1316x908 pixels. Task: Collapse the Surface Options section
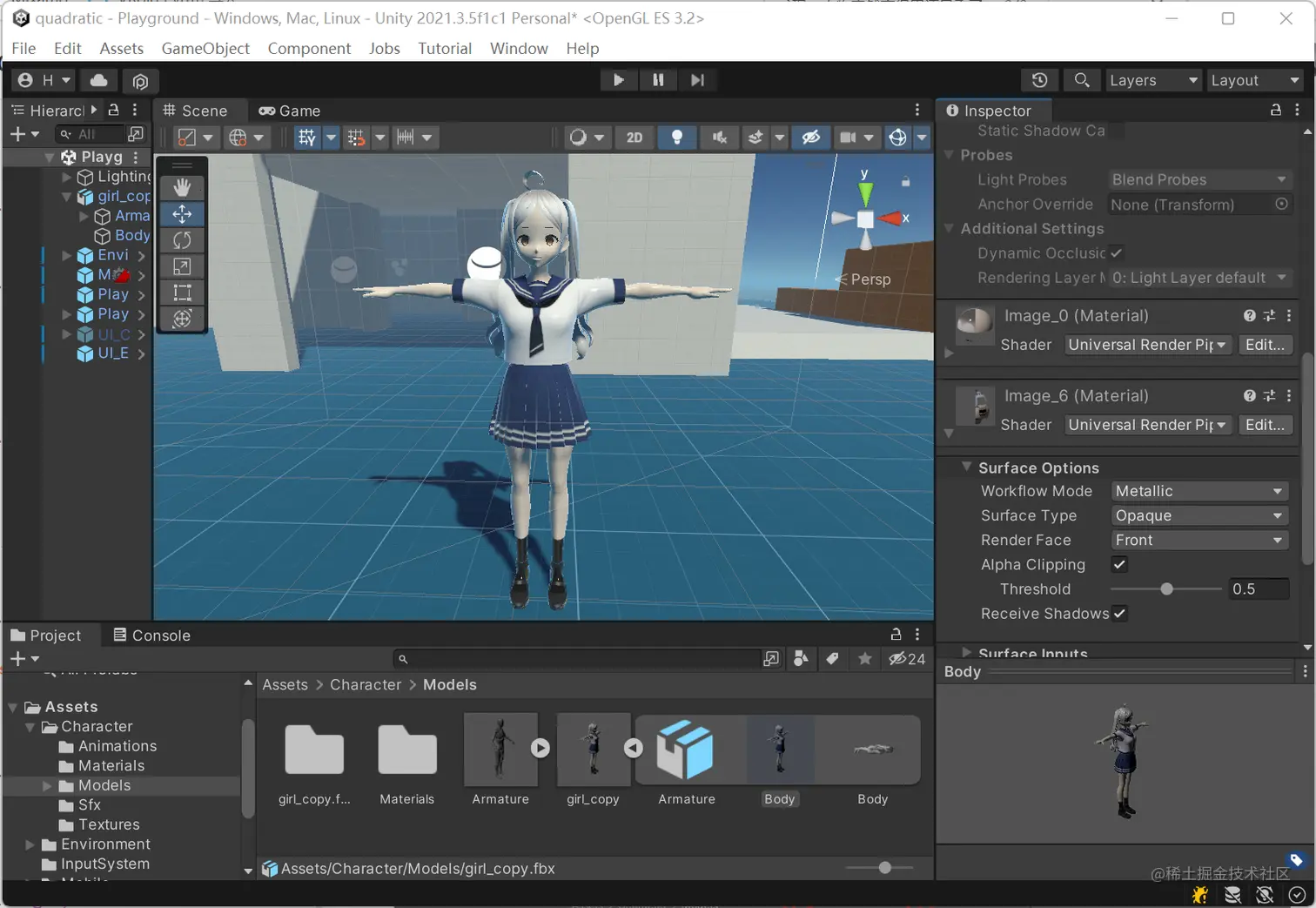966,467
